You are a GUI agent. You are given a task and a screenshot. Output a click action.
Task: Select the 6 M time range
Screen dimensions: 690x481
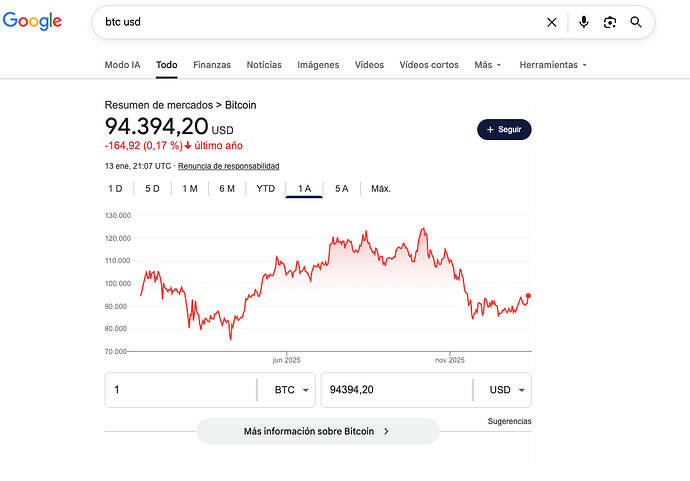(227, 188)
